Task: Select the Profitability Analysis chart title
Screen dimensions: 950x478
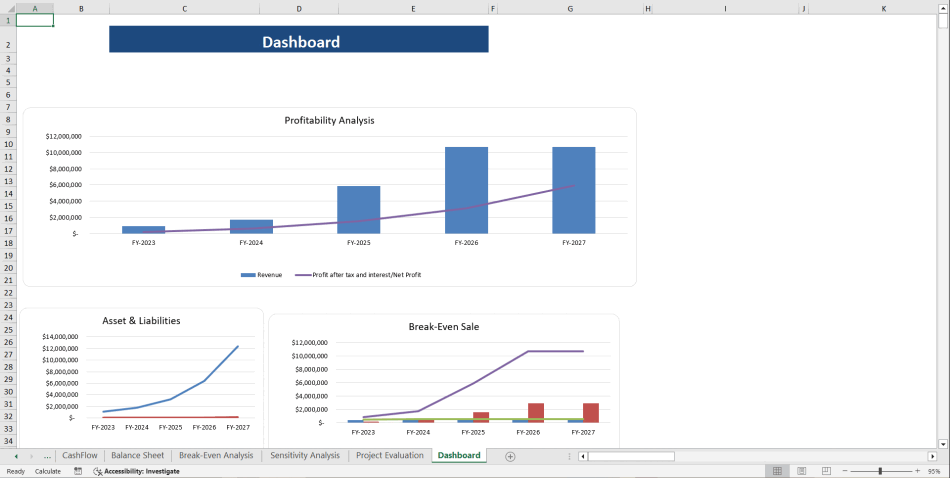Action: [x=329, y=120]
